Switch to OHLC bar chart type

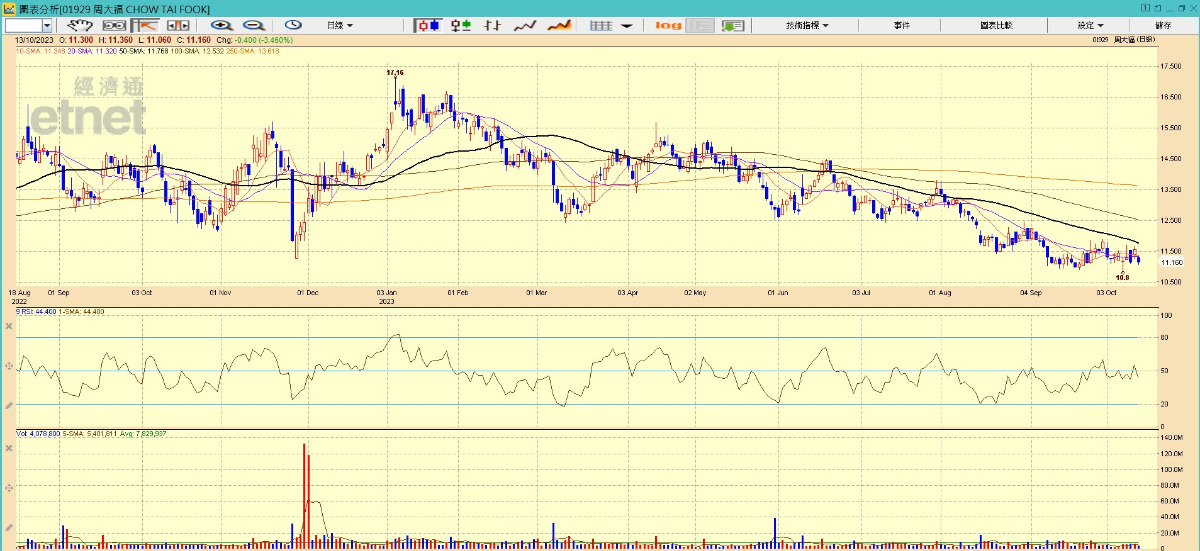[493, 24]
